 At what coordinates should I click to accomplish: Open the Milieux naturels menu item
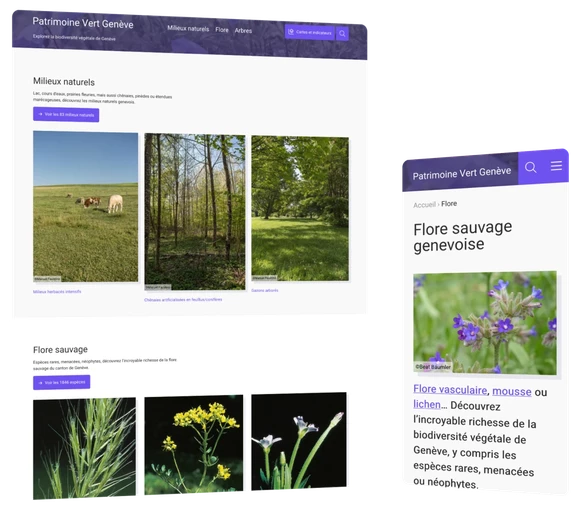pos(188,28)
